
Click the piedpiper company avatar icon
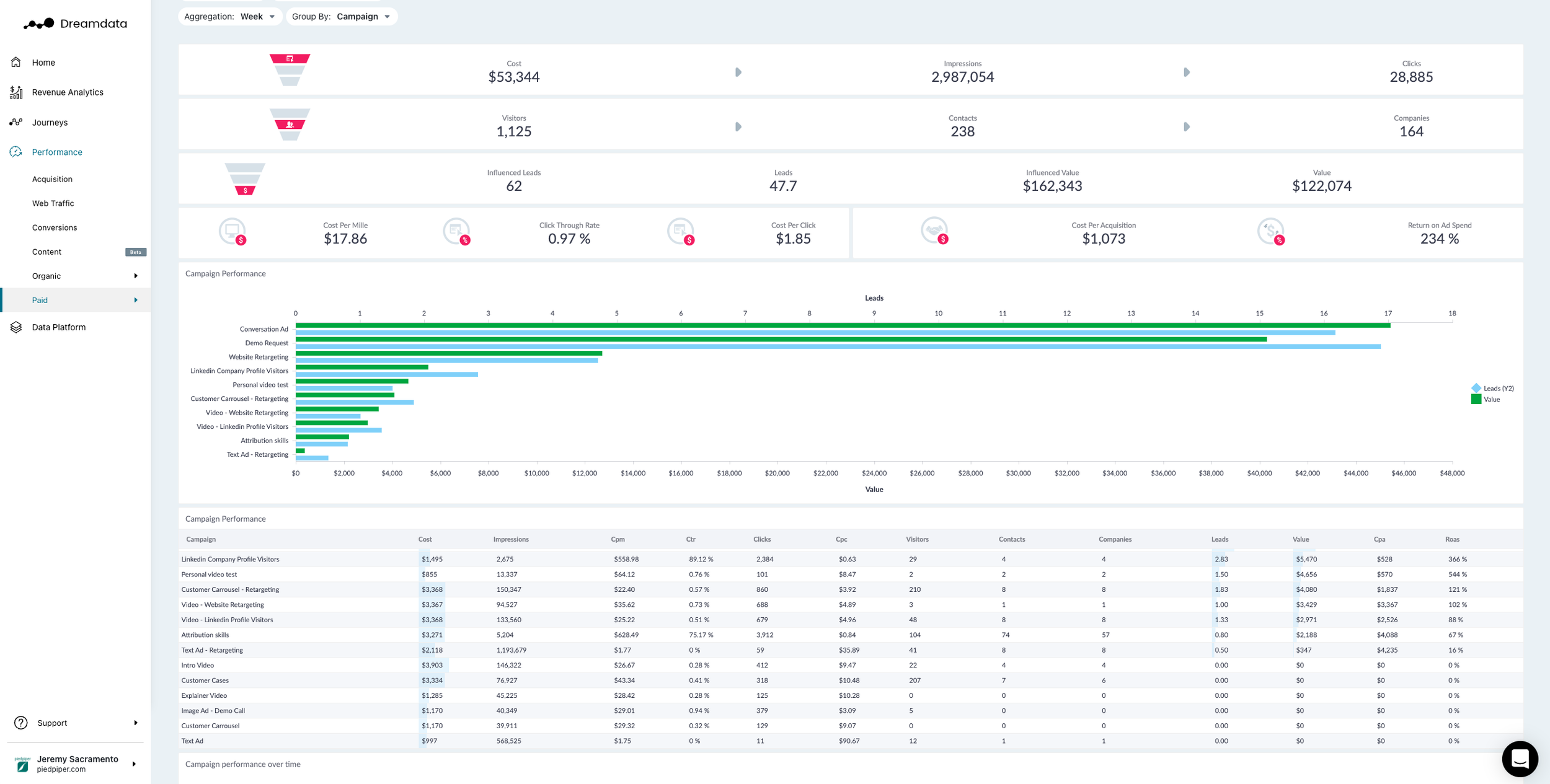[22, 764]
